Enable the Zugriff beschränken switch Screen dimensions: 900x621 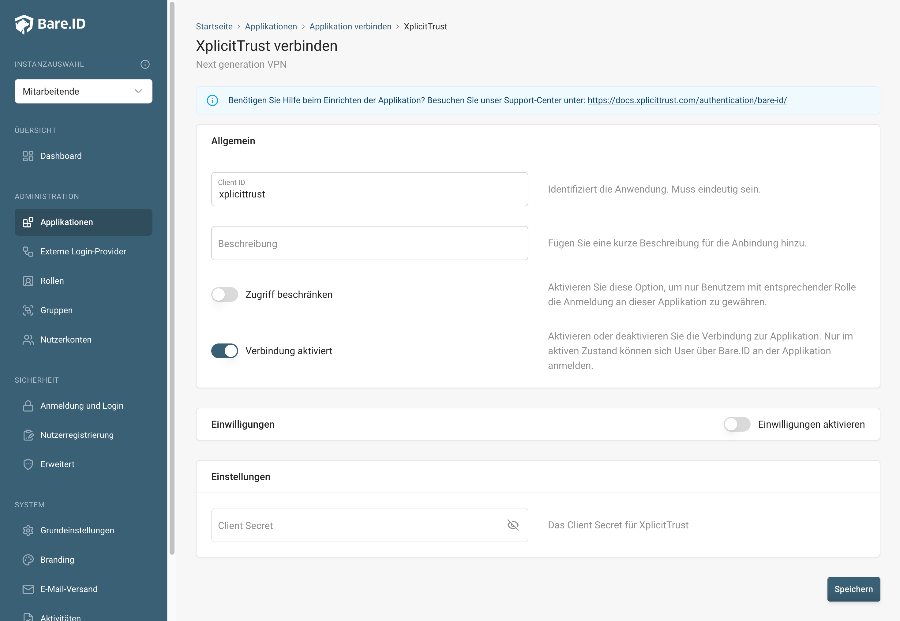pyautogui.click(x=224, y=294)
